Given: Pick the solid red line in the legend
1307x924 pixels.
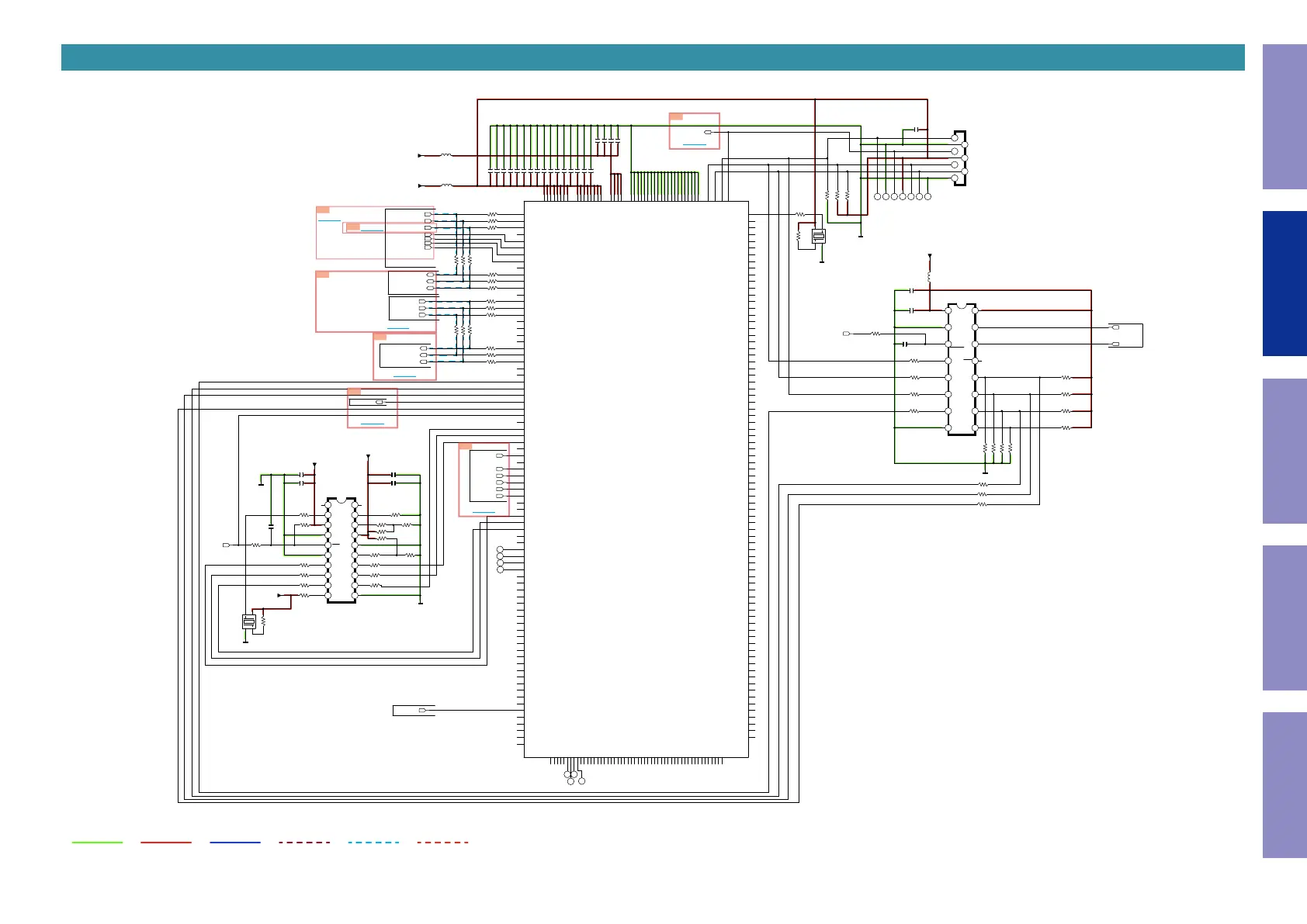Looking at the screenshot, I should tap(166, 842).
